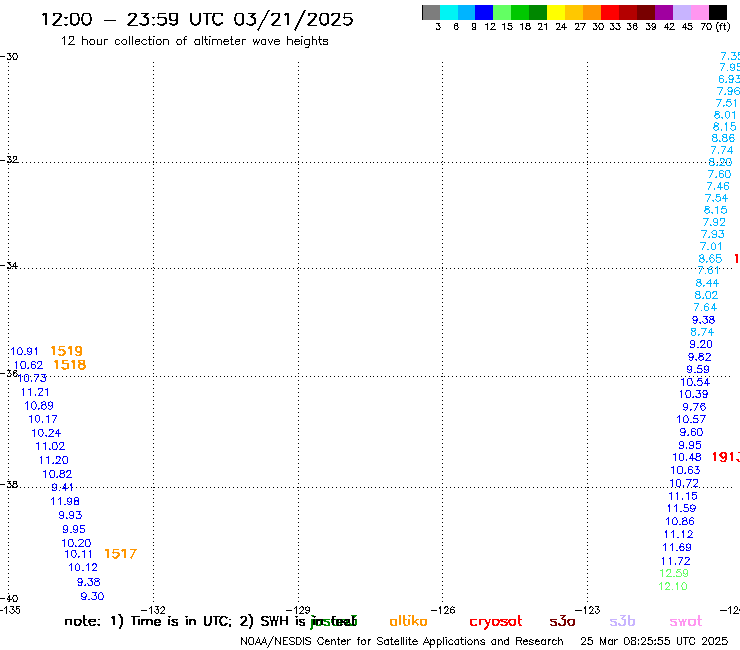740x650 pixels.
Task: Select the green 12.10 wave height value
Action: [673, 586]
